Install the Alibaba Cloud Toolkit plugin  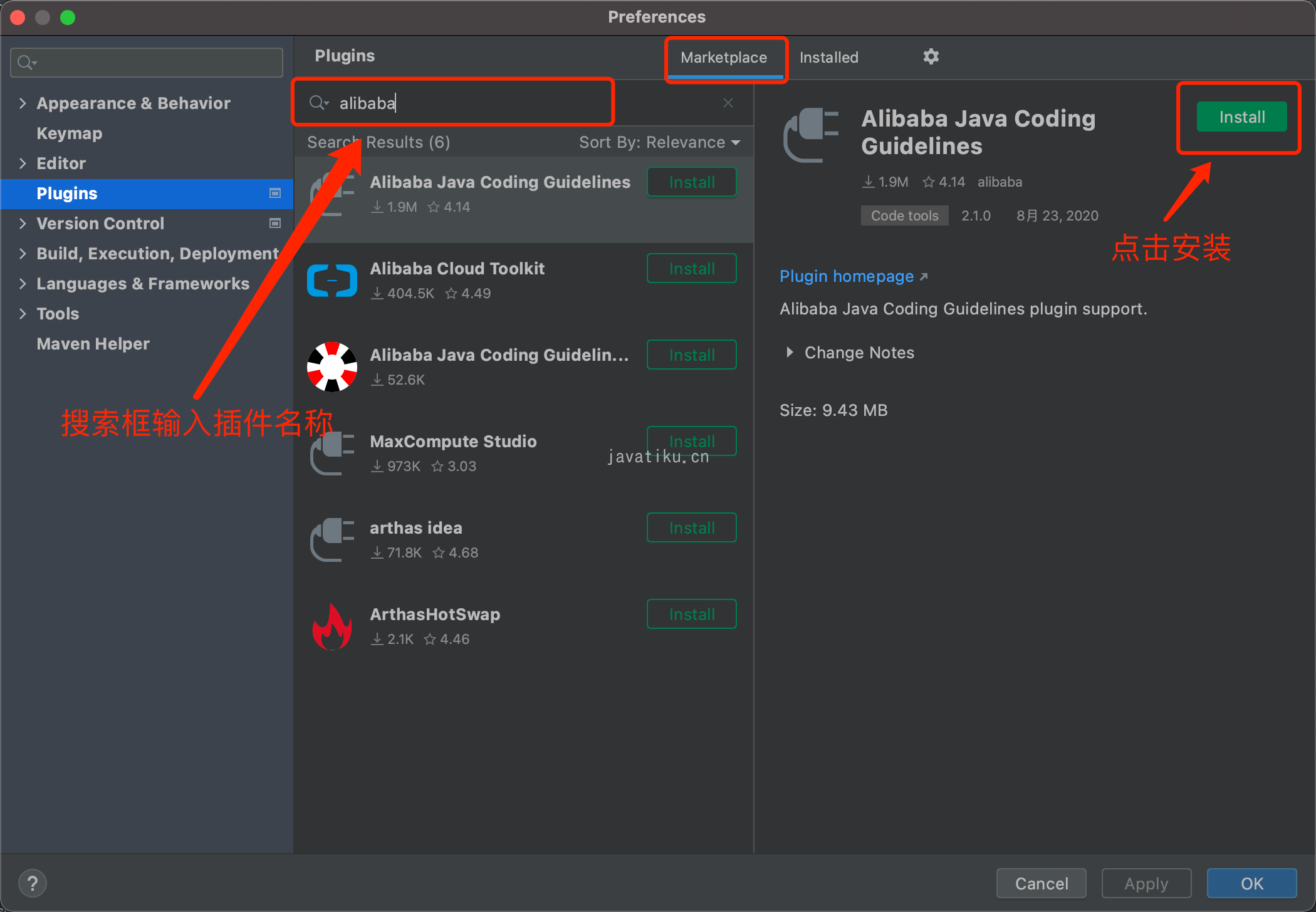[691, 269]
